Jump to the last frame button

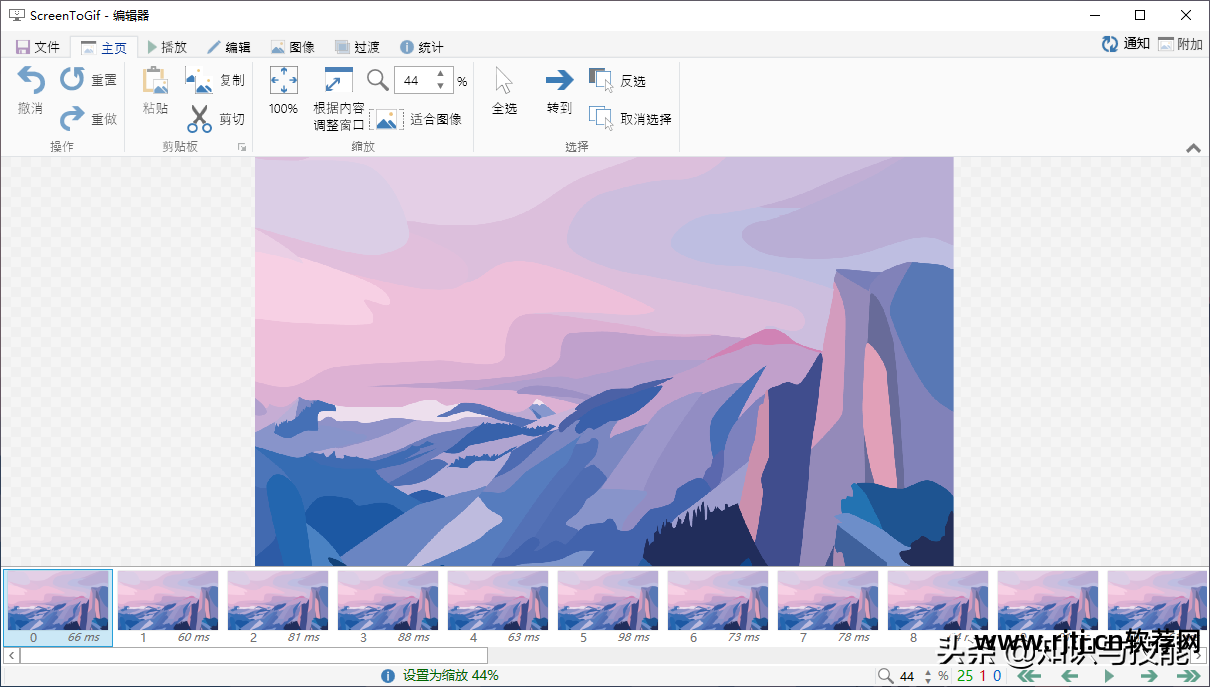point(1187,676)
